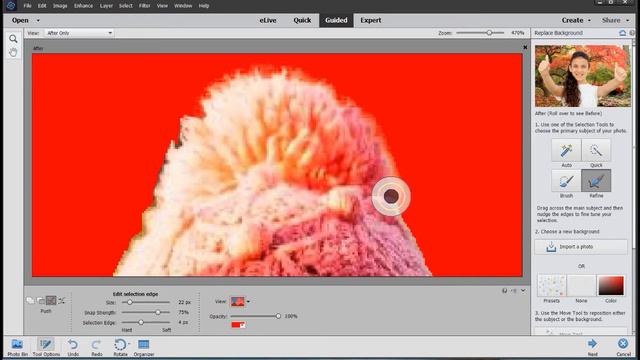Open the View menu
This screenshot has width=640, height=360.
click(162, 6)
